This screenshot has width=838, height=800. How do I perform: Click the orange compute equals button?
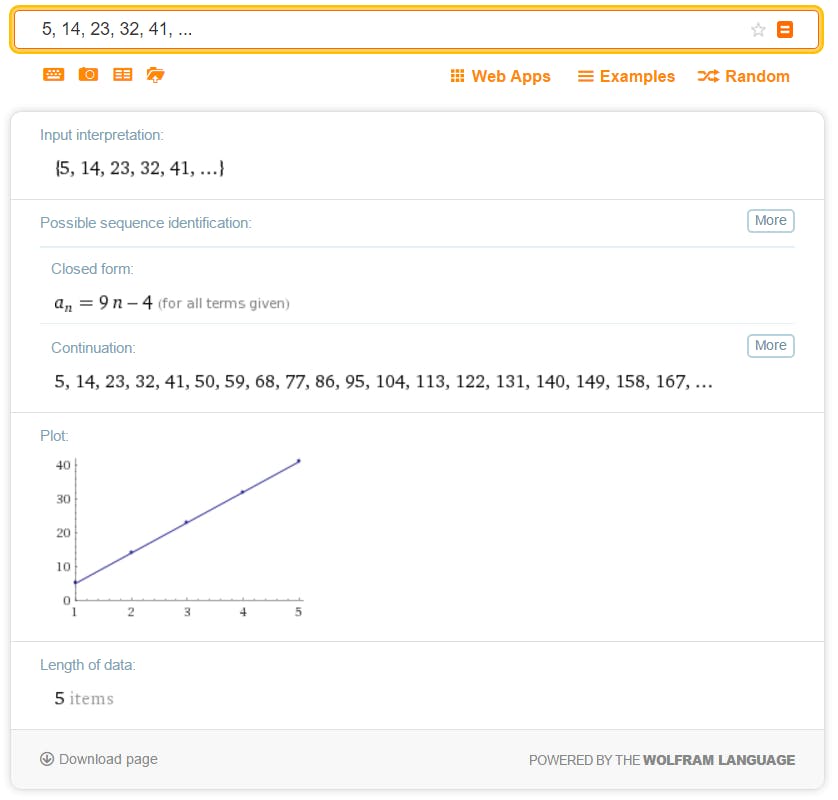(x=785, y=30)
